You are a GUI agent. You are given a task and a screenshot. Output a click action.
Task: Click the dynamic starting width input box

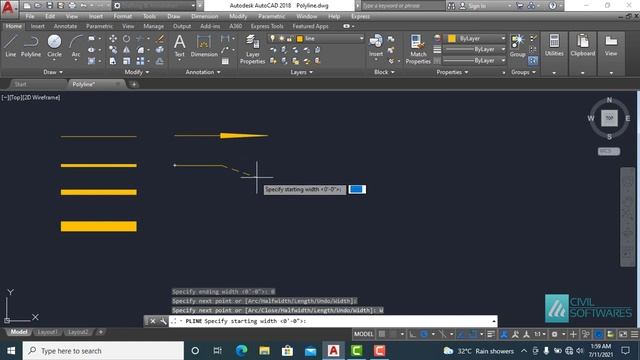(x=357, y=189)
